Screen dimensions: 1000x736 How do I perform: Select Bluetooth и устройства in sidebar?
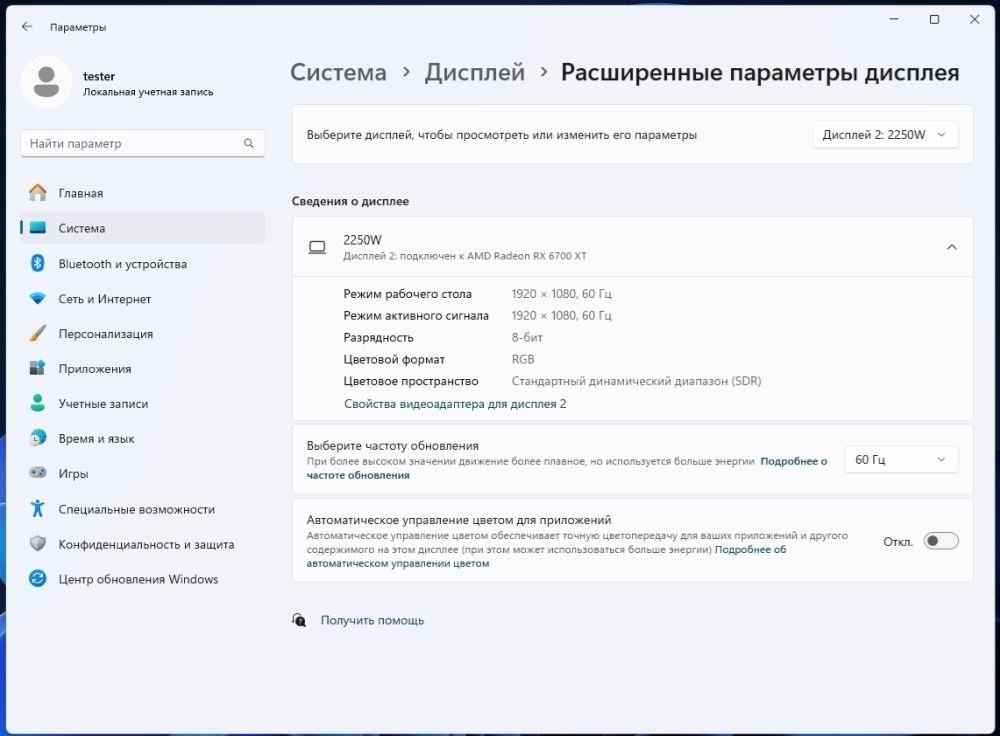click(143, 263)
